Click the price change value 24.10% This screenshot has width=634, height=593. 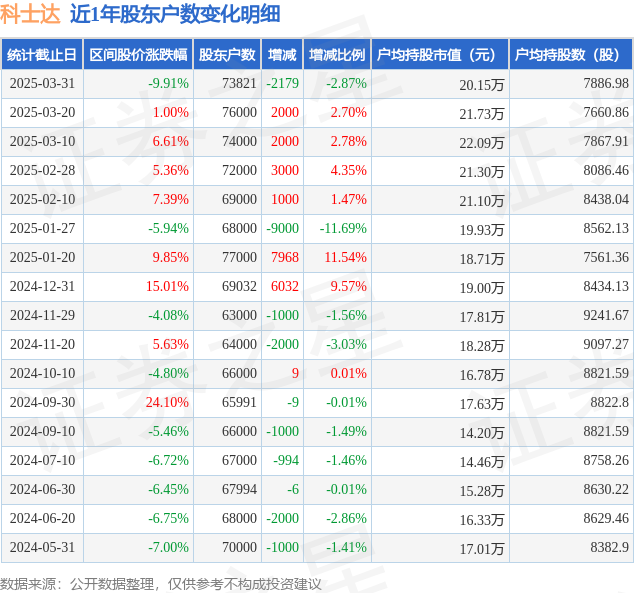click(x=167, y=402)
